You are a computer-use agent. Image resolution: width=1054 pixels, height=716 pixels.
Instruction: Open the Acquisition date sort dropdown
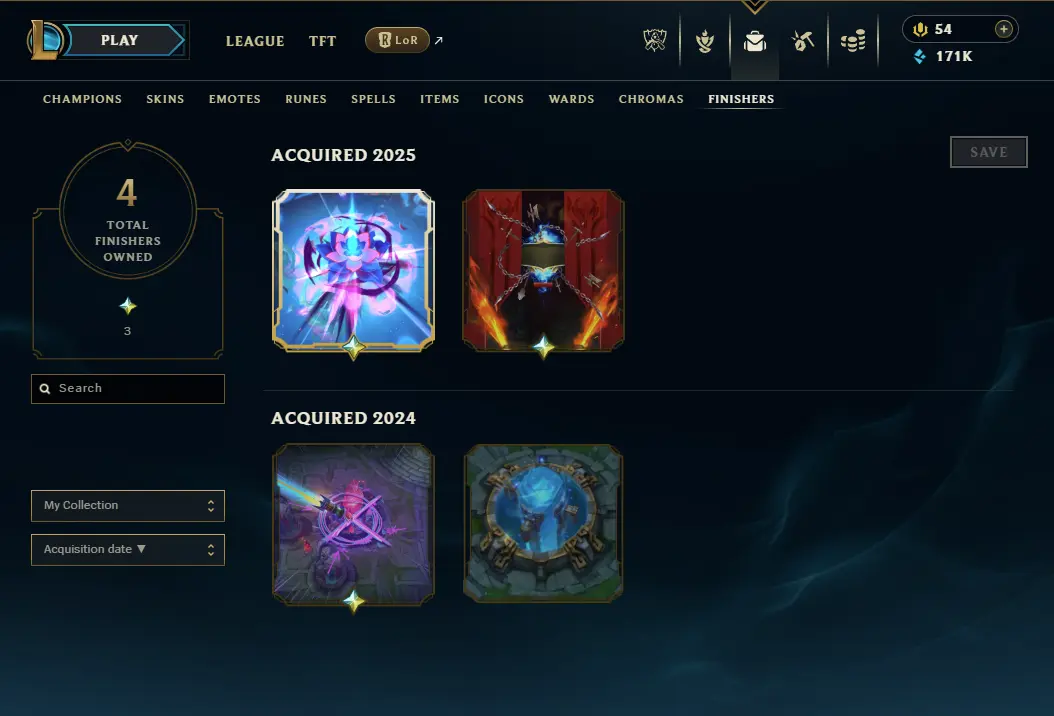128,550
